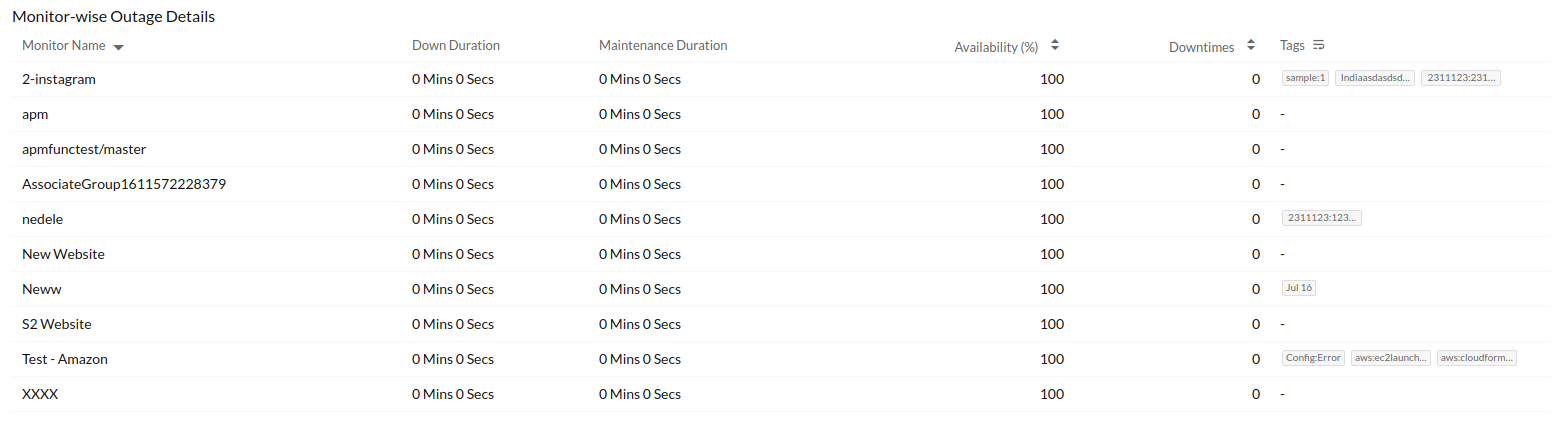The height and width of the screenshot is (426, 1559).
Task: Open the S2 Website monitor
Action: point(57,324)
